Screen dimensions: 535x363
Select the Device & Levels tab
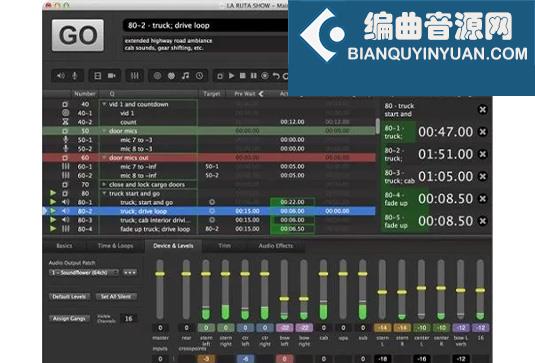tap(173, 246)
